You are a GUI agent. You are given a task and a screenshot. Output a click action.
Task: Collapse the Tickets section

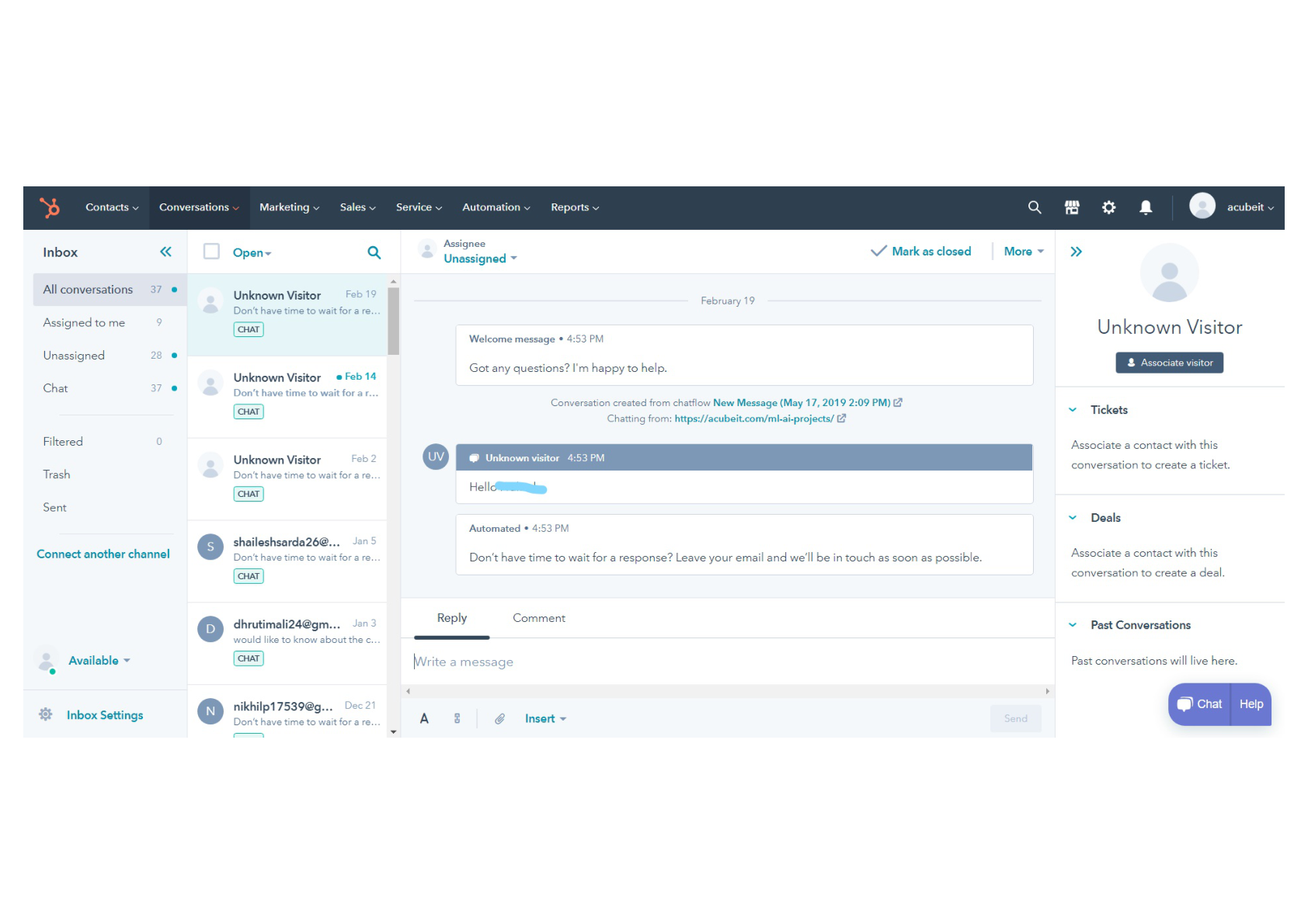1073,409
